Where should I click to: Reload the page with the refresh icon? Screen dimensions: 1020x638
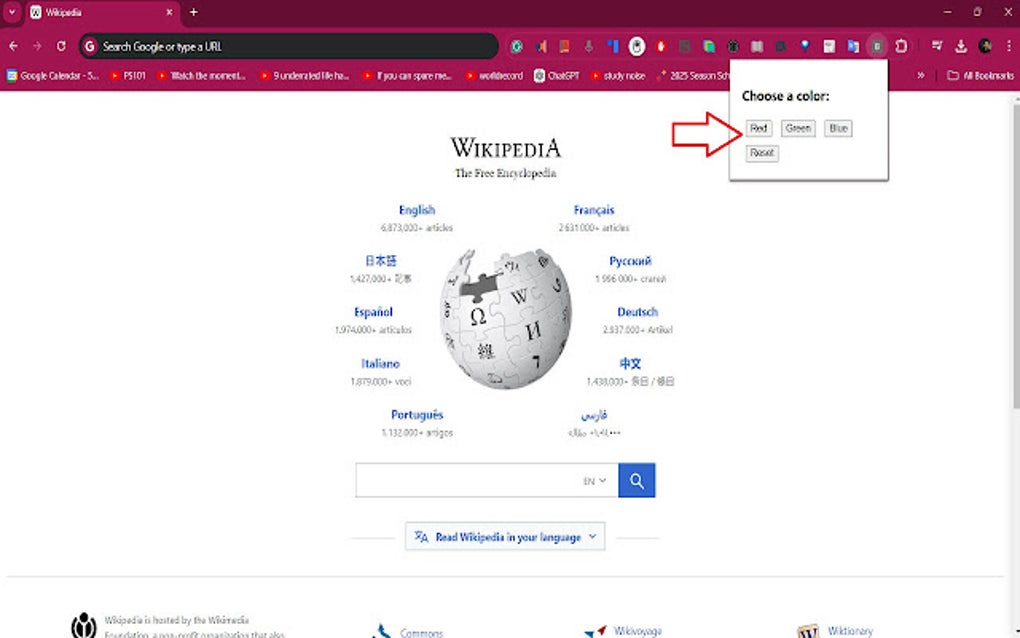point(61,46)
